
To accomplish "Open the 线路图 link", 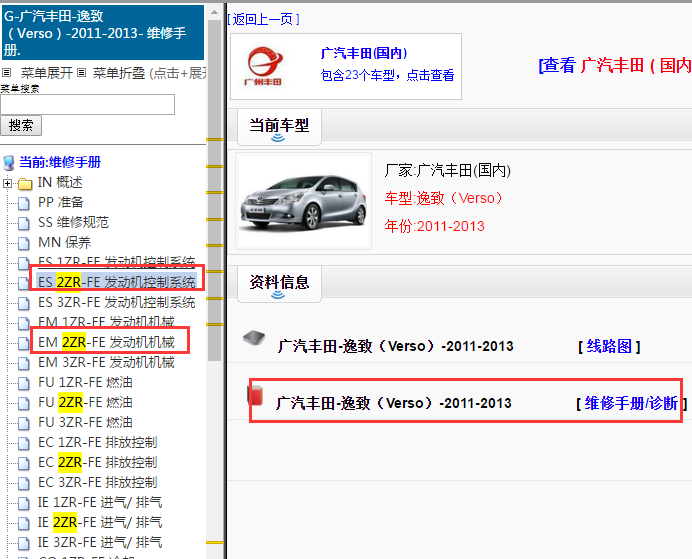I will (x=609, y=346).
